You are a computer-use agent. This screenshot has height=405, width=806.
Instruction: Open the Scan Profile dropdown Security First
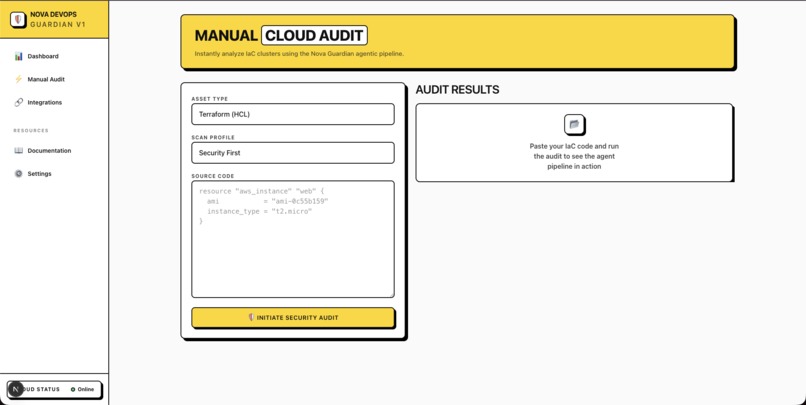click(x=293, y=153)
